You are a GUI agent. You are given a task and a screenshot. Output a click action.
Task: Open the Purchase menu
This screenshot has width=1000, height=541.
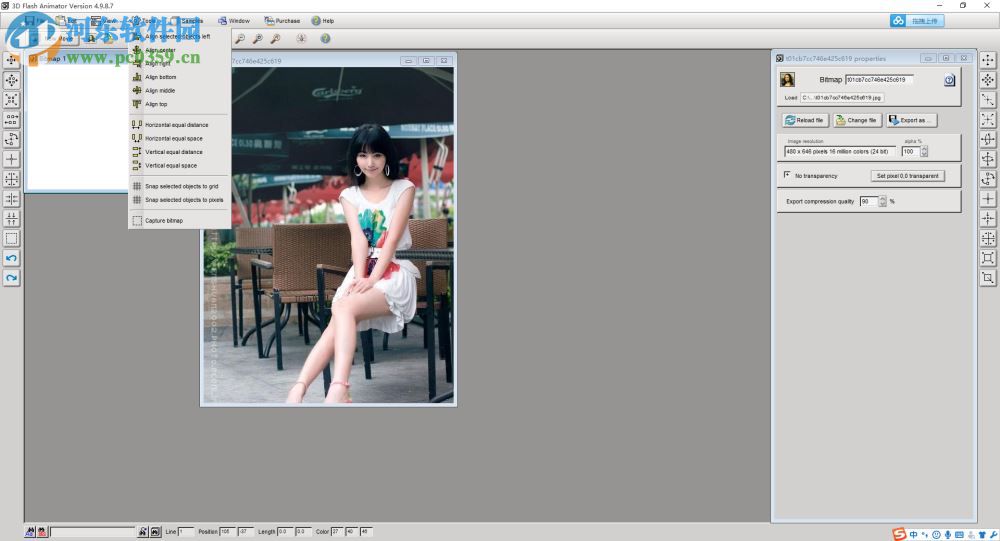pyautogui.click(x=282, y=21)
